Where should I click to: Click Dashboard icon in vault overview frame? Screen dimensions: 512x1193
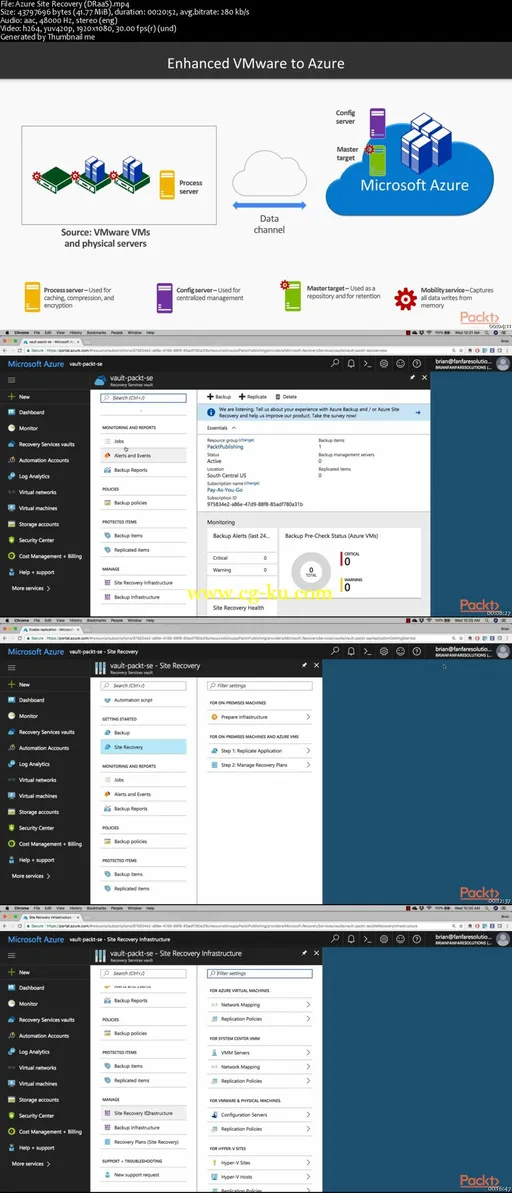click(x=11, y=412)
